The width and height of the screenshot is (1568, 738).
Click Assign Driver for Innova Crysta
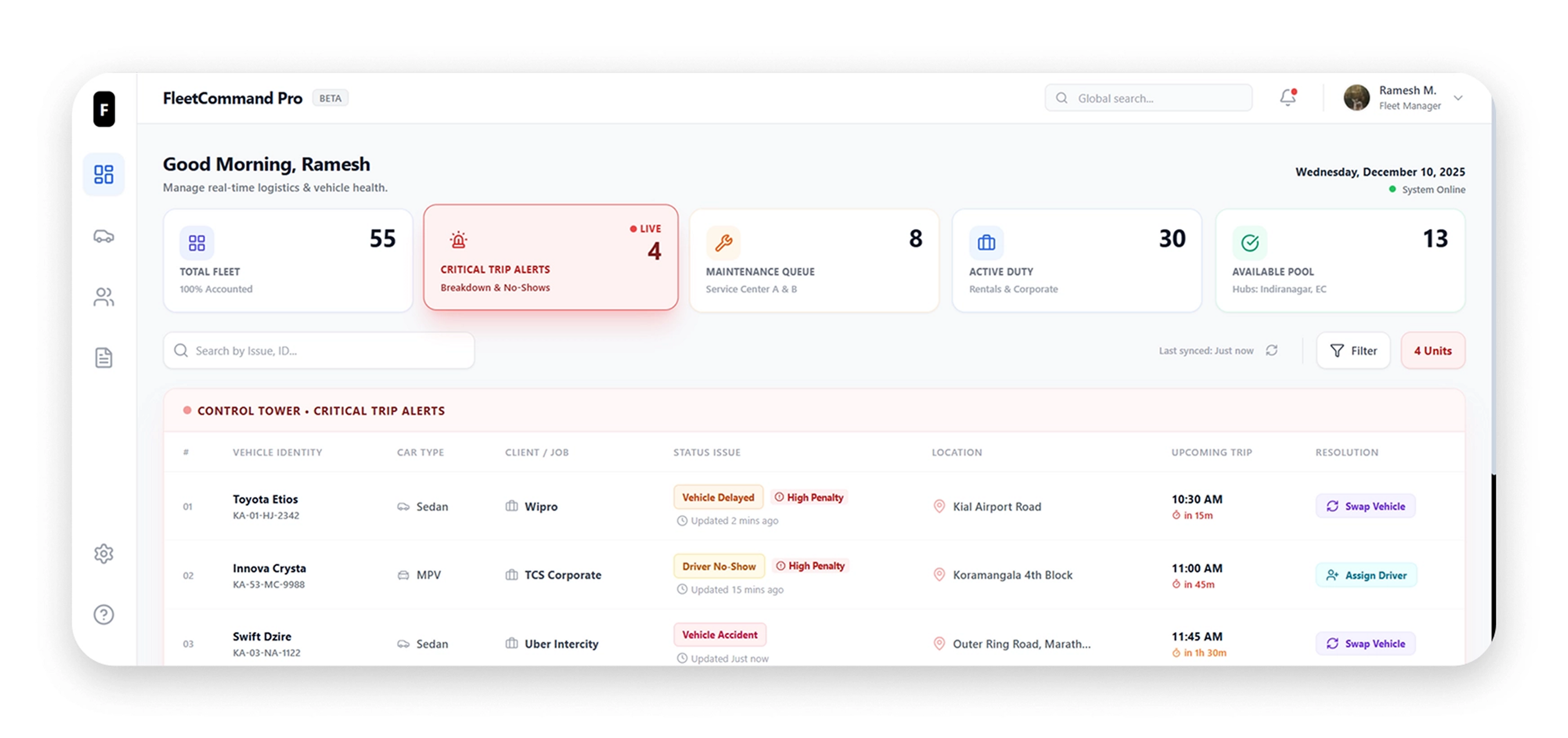[1367, 575]
